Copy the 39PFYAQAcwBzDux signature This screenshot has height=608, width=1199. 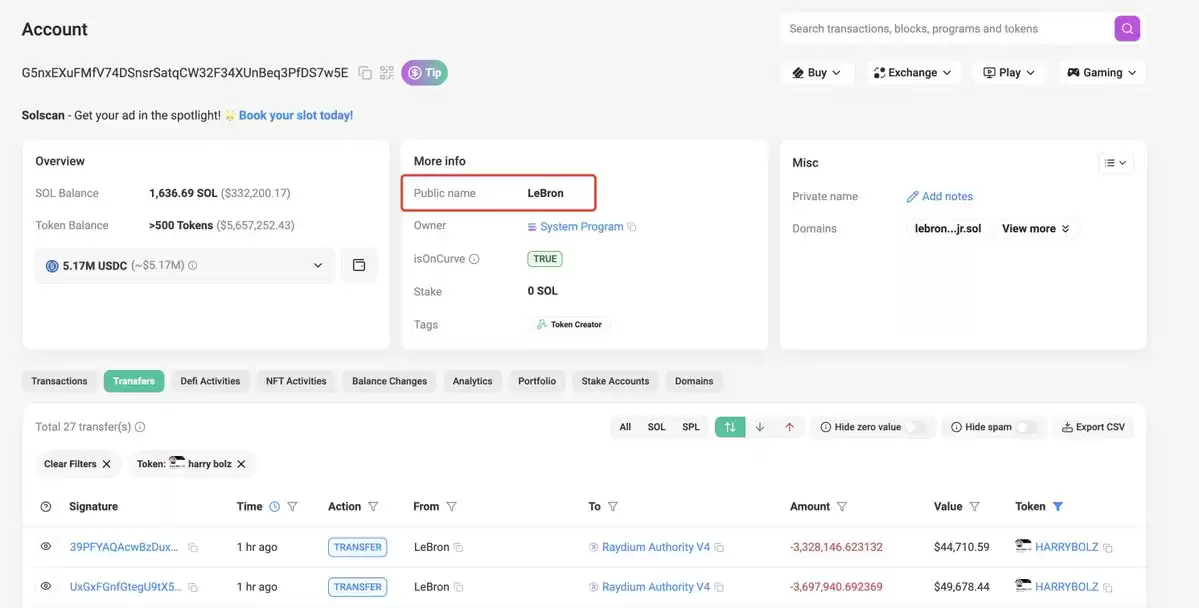tap(193, 548)
